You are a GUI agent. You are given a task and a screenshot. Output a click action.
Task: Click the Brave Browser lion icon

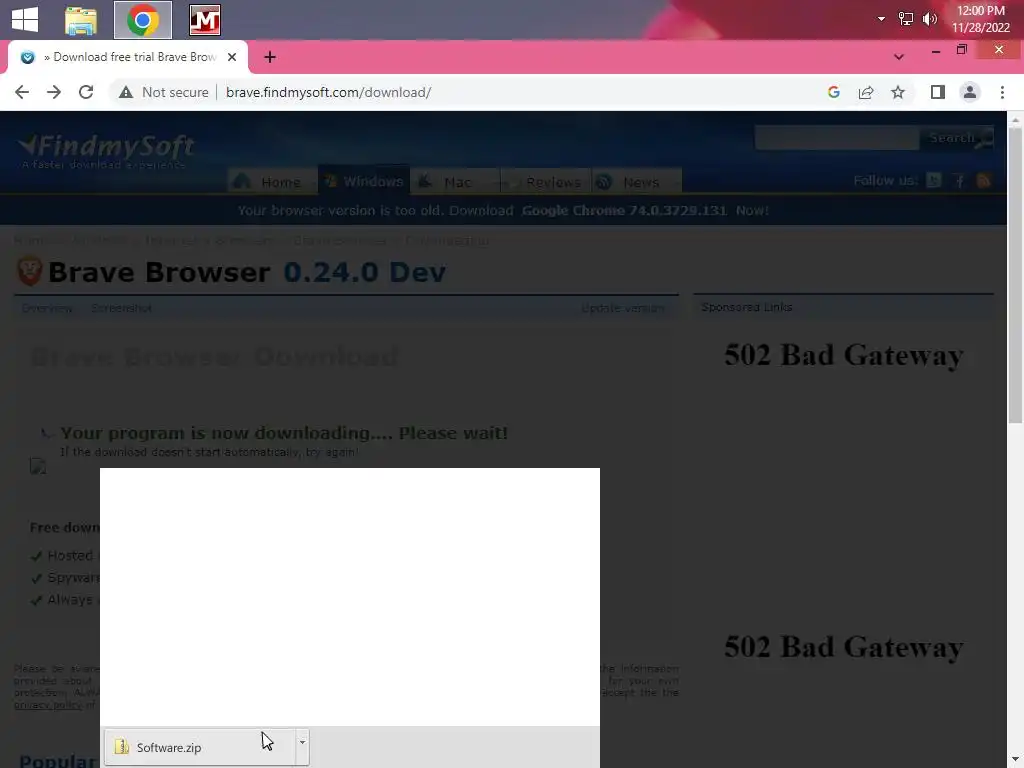[29, 271]
